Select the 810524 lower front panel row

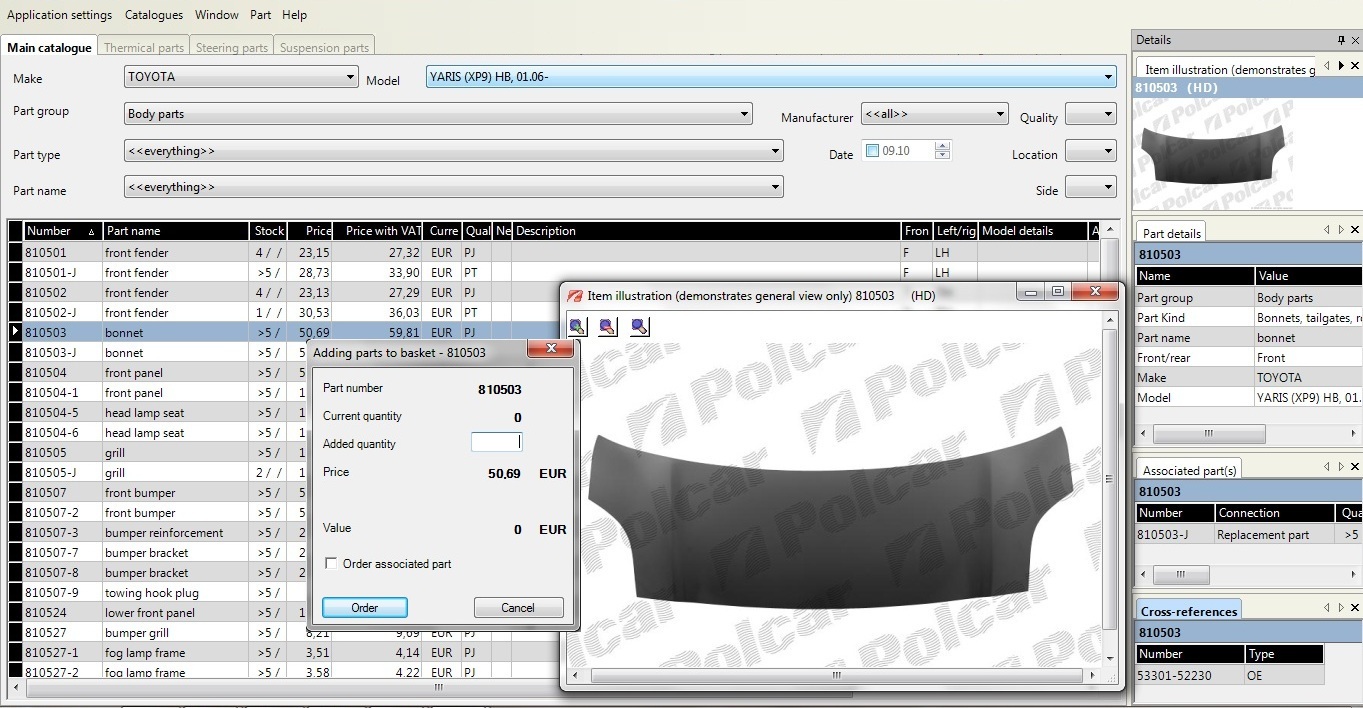(x=158, y=612)
